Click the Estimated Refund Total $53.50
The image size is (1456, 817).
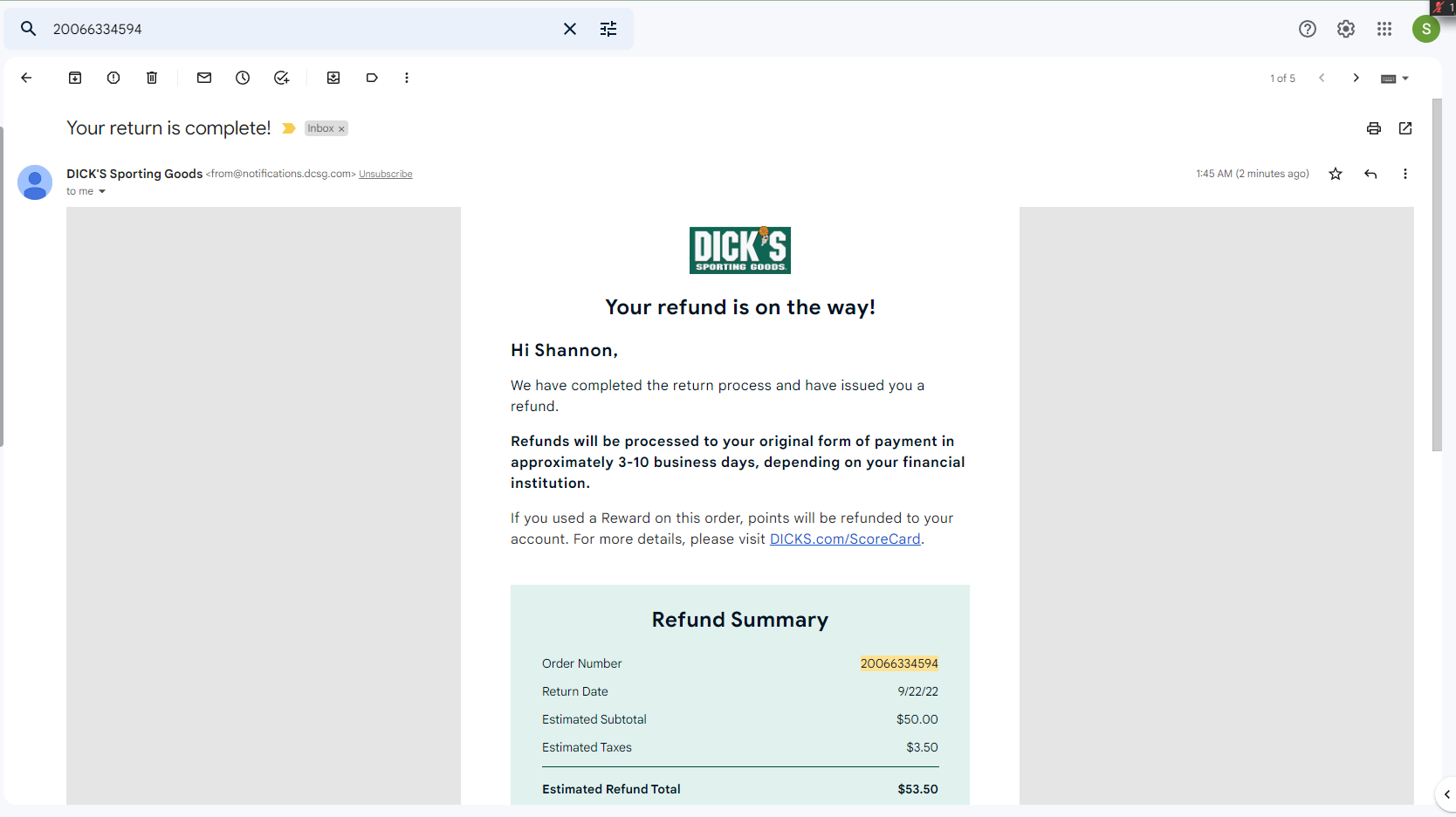pos(918,789)
